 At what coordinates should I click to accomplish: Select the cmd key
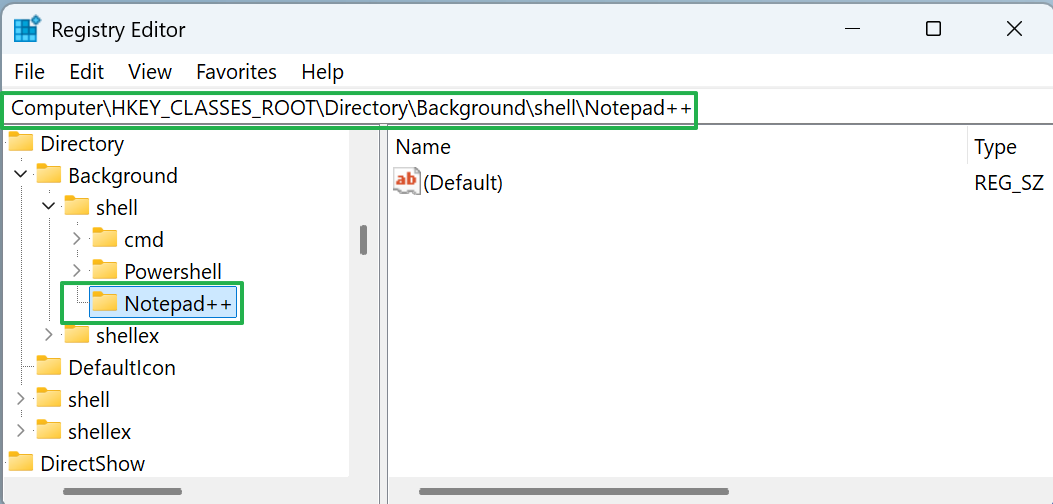click(x=144, y=240)
